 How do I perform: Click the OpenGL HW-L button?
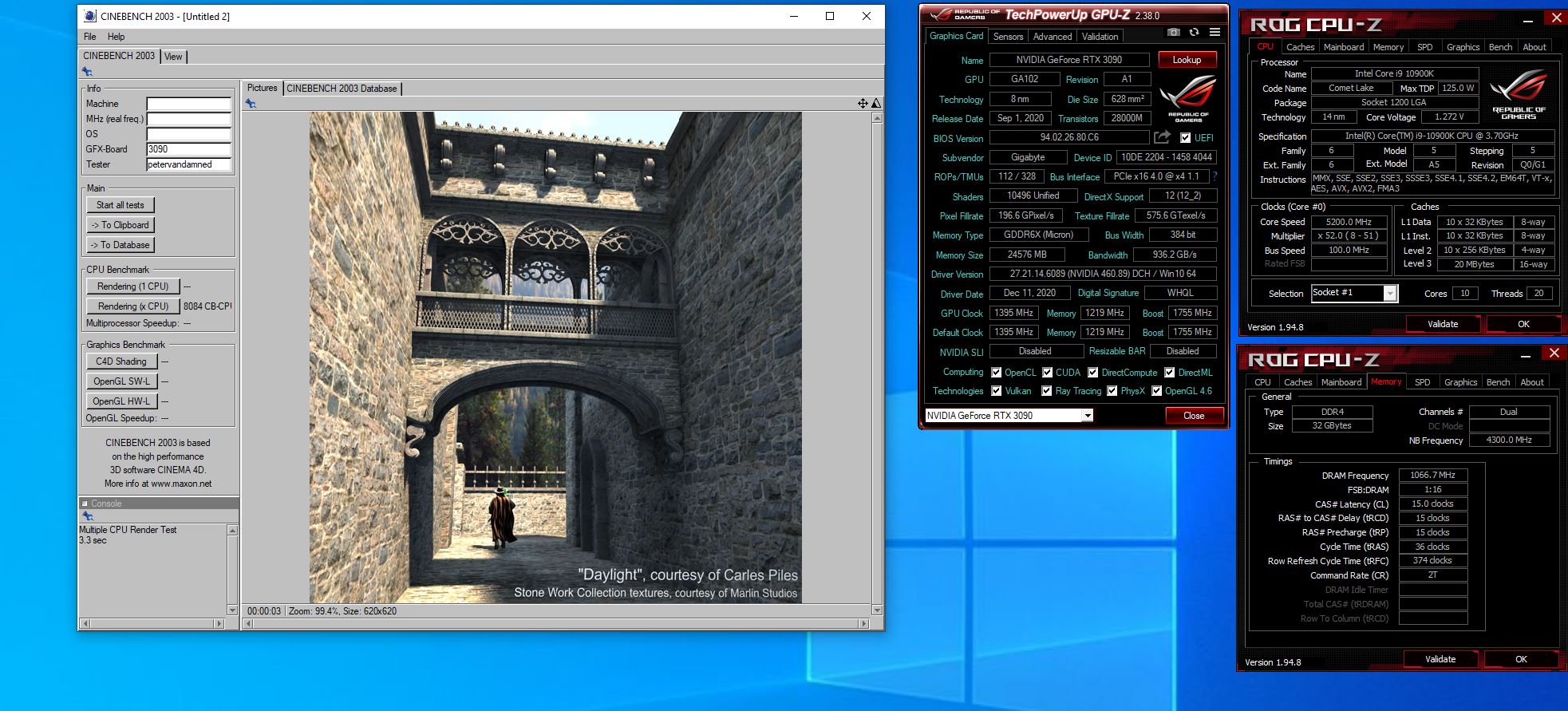pos(121,401)
